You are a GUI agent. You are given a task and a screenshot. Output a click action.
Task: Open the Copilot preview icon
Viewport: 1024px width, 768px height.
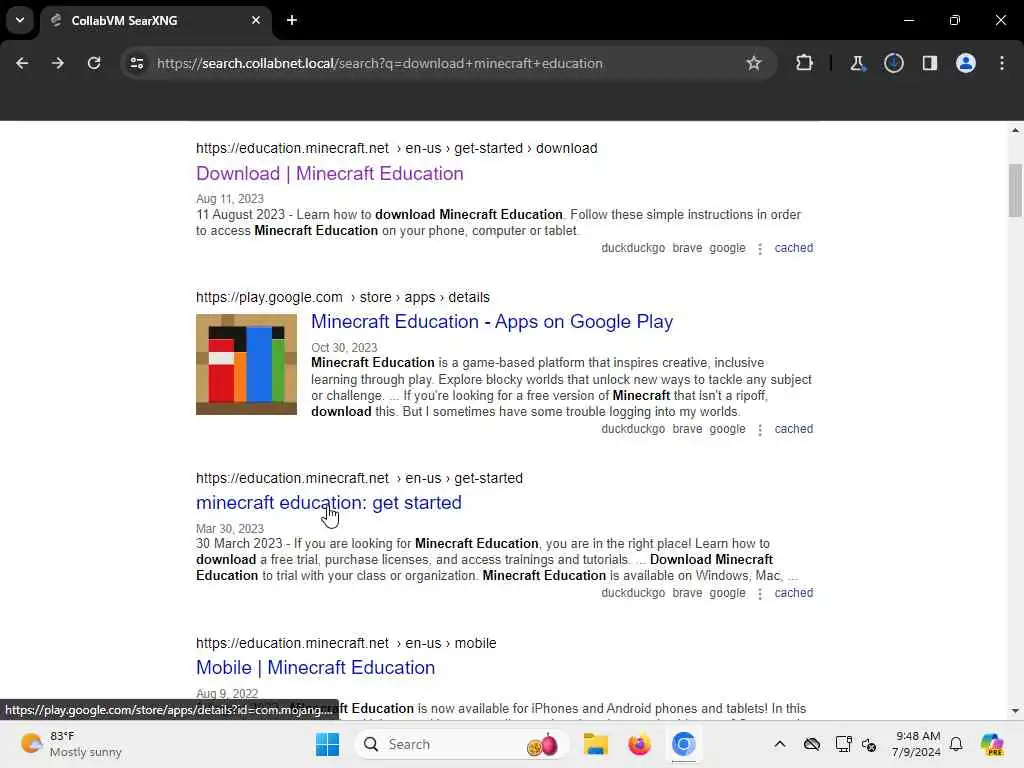[991, 744]
